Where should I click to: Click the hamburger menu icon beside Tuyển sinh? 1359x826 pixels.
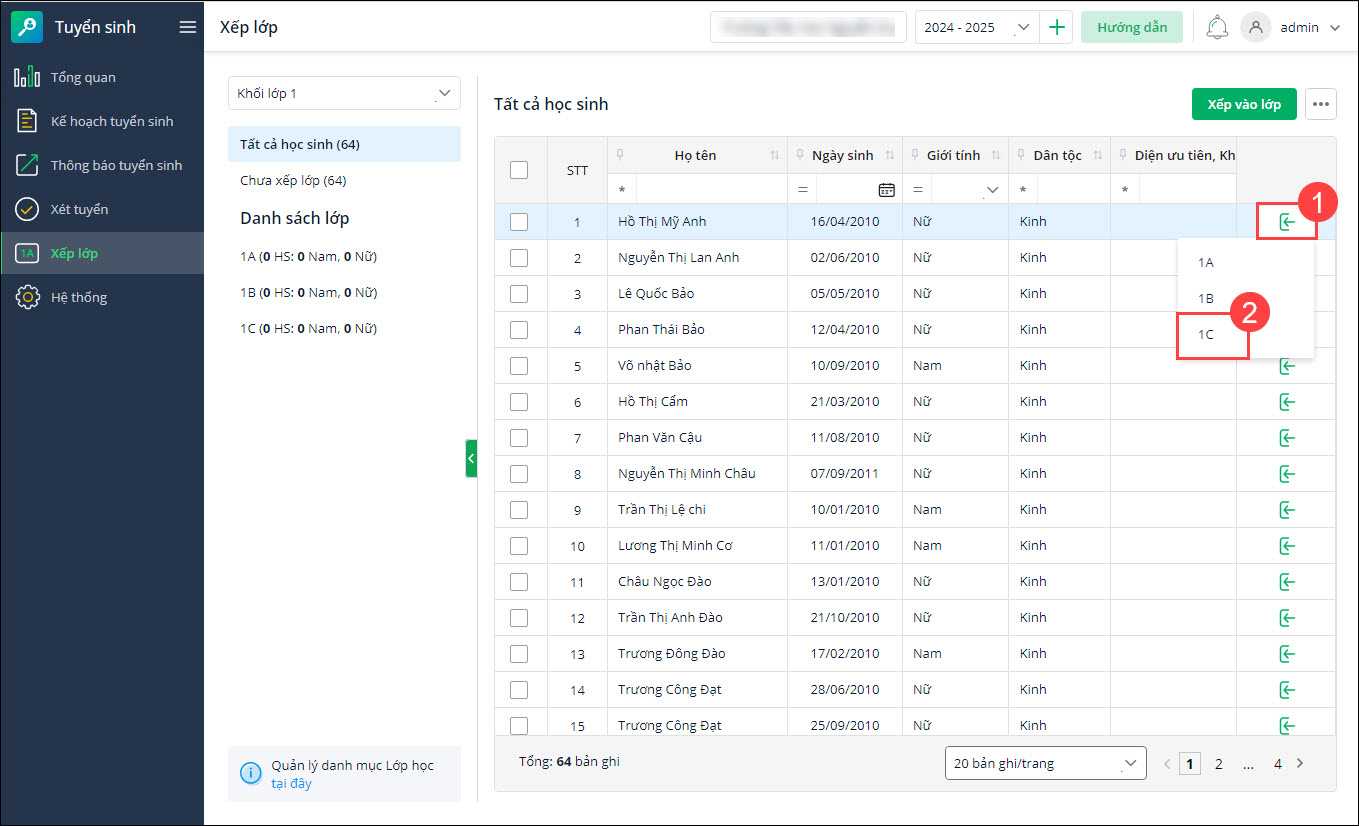click(187, 27)
